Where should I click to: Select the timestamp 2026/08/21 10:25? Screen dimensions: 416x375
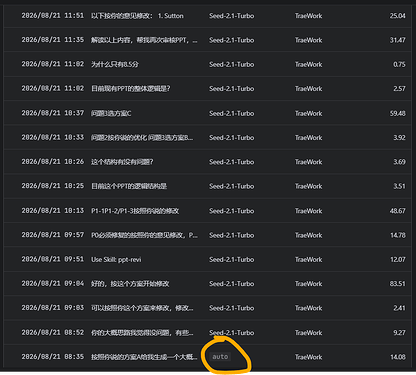53,186
